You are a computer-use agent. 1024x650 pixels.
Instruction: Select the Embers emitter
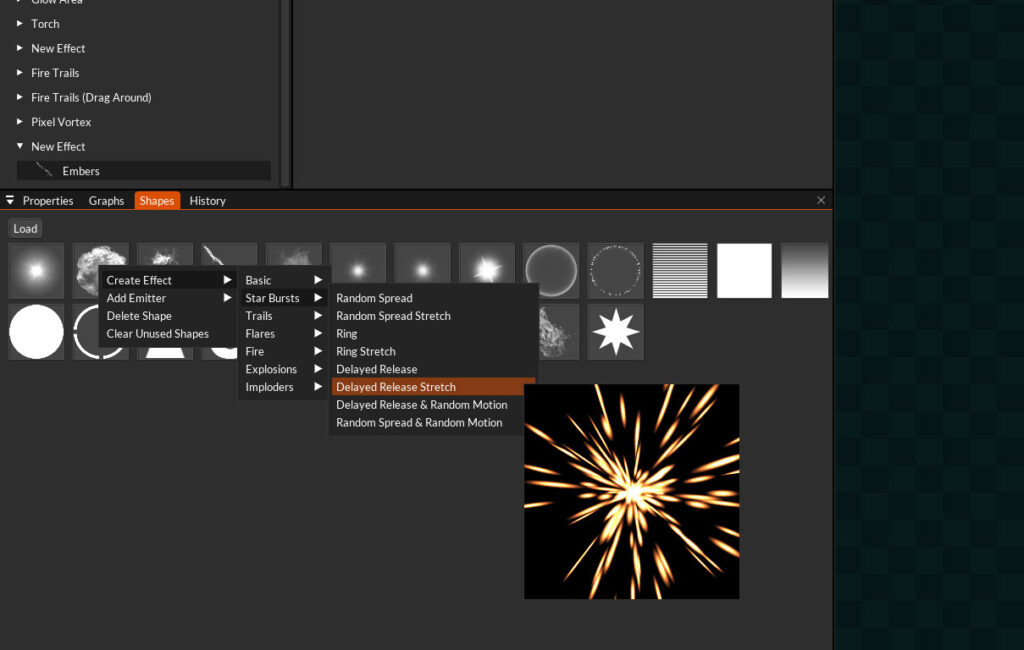click(x=81, y=170)
